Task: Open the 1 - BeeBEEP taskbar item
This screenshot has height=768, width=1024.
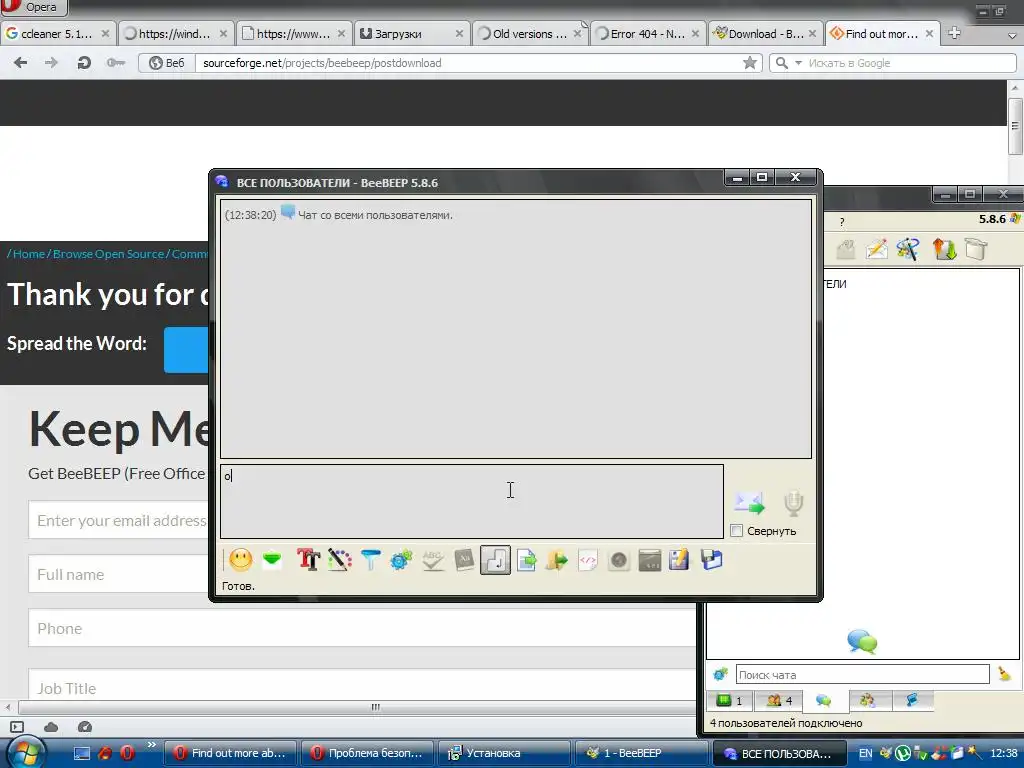Action: 641,753
